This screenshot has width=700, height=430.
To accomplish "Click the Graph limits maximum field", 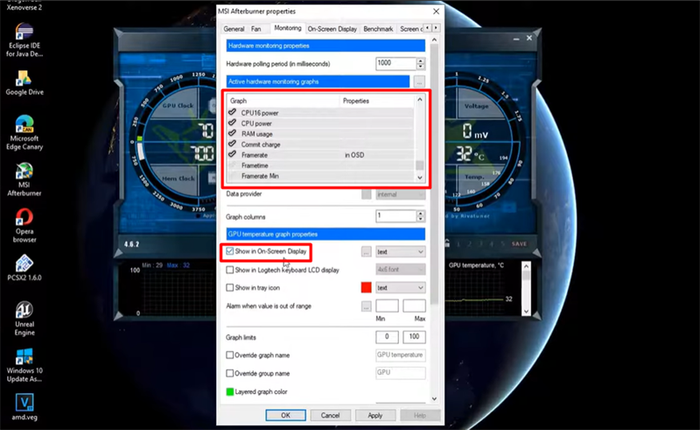I will click(x=414, y=337).
